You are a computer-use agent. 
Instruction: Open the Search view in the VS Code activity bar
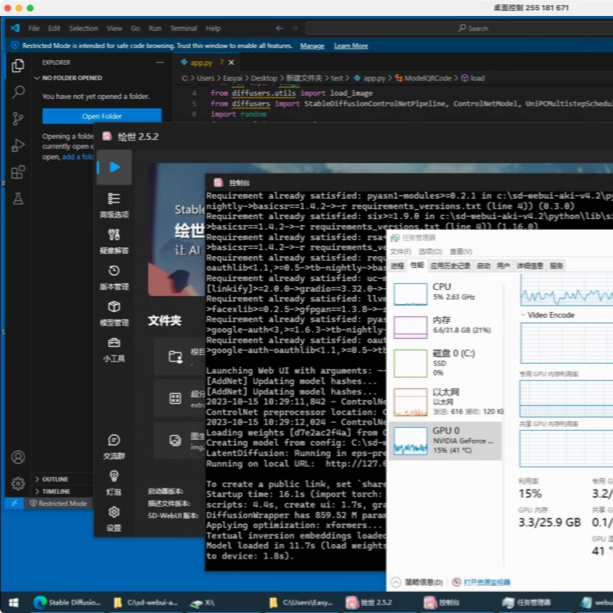[18, 92]
